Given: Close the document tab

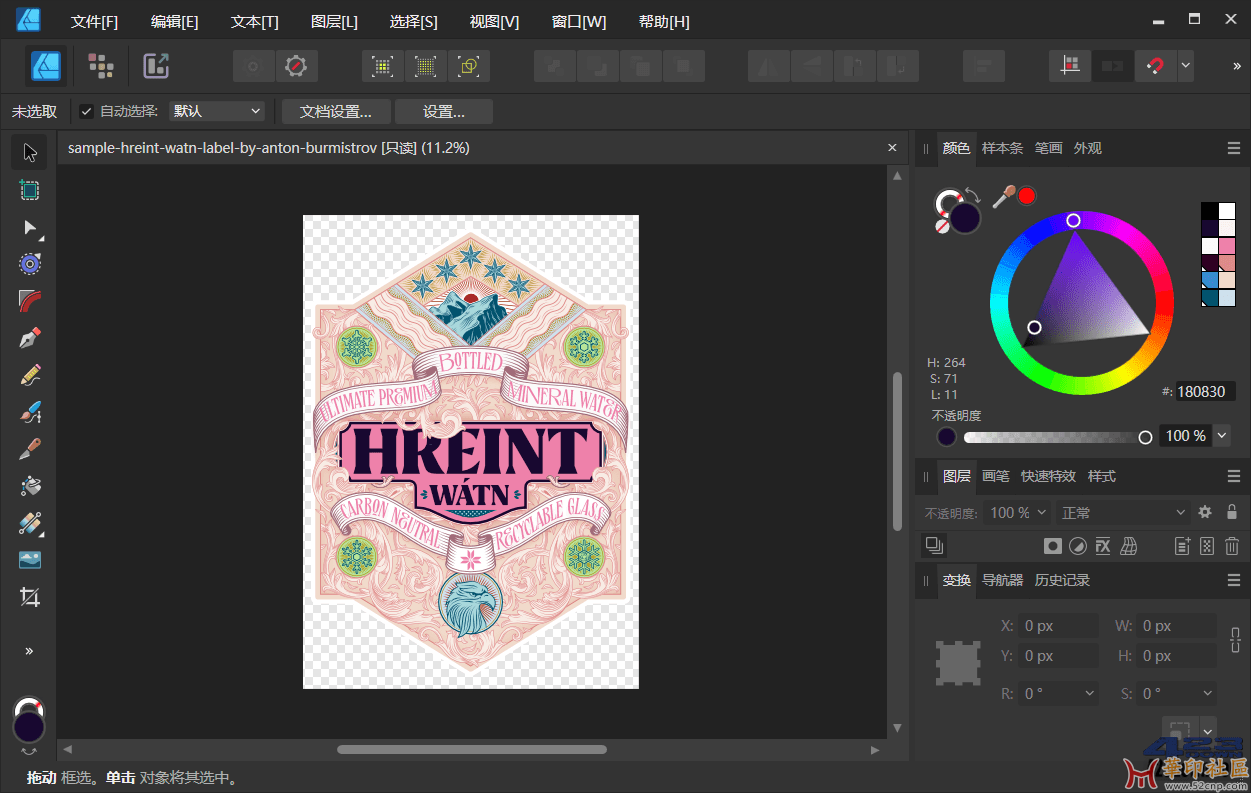Looking at the screenshot, I should (893, 148).
